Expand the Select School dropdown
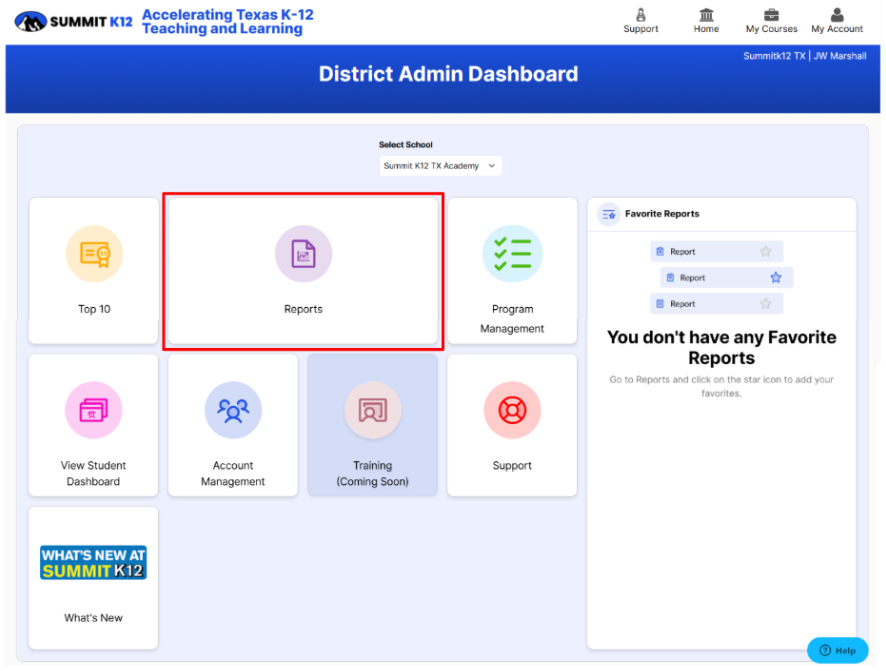This screenshot has width=886, height=671. point(440,166)
